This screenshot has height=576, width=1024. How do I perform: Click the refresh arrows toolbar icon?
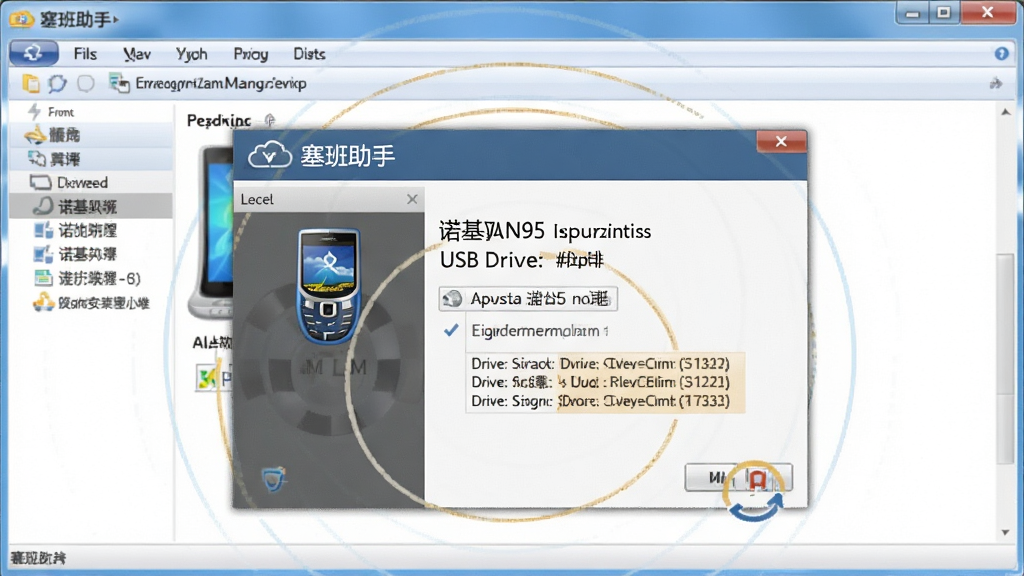[57, 84]
